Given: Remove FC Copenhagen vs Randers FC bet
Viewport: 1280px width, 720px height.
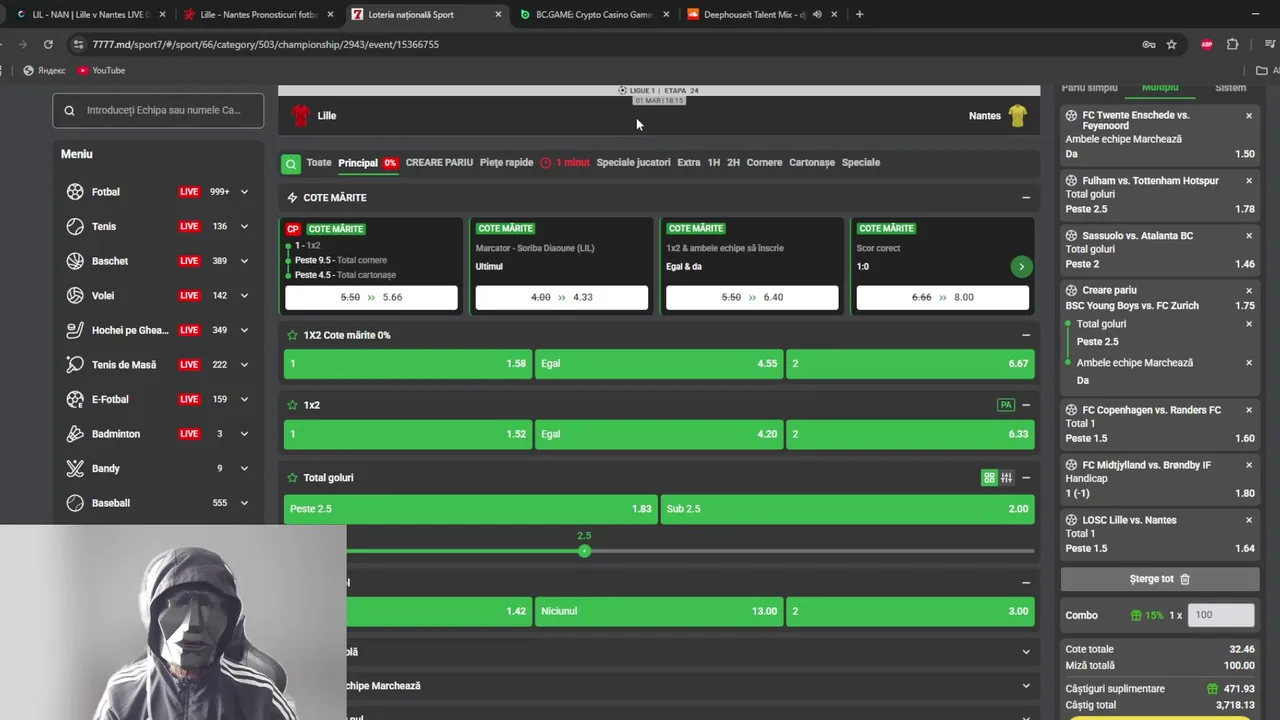Looking at the screenshot, I should (1249, 410).
